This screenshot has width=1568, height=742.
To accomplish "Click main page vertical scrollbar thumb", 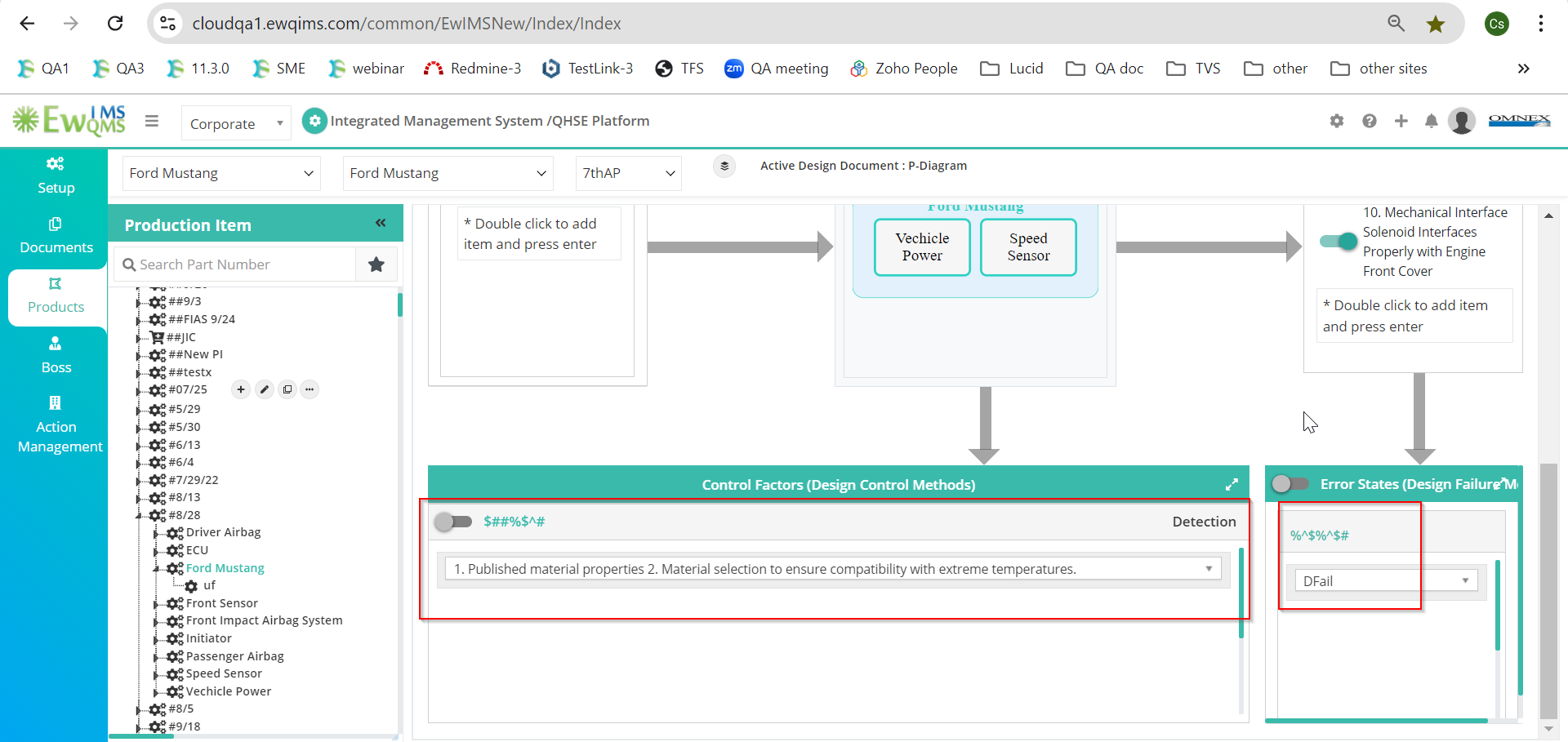I will pyautogui.click(x=1548, y=589).
